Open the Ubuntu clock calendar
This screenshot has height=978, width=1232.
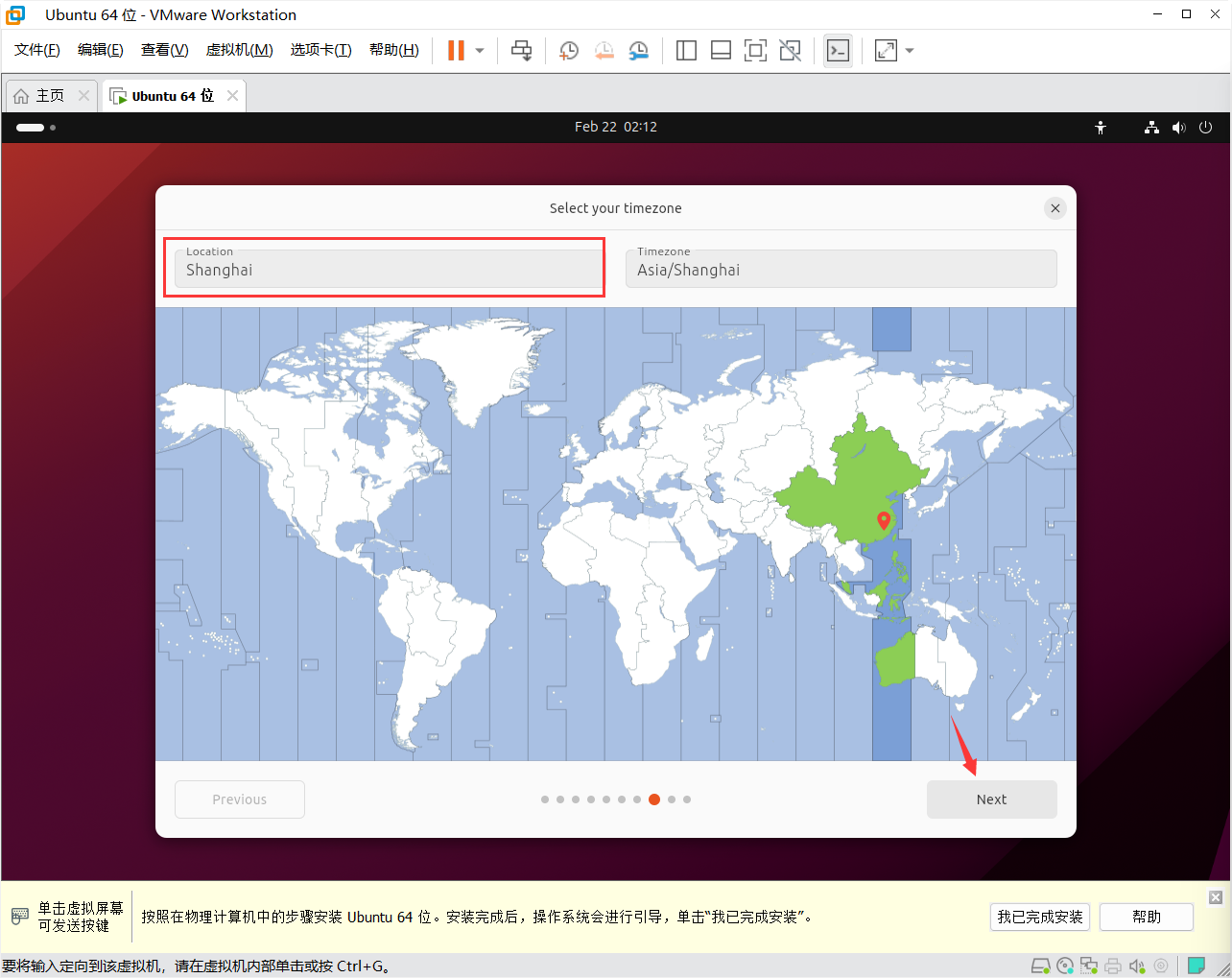coord(616,127)
